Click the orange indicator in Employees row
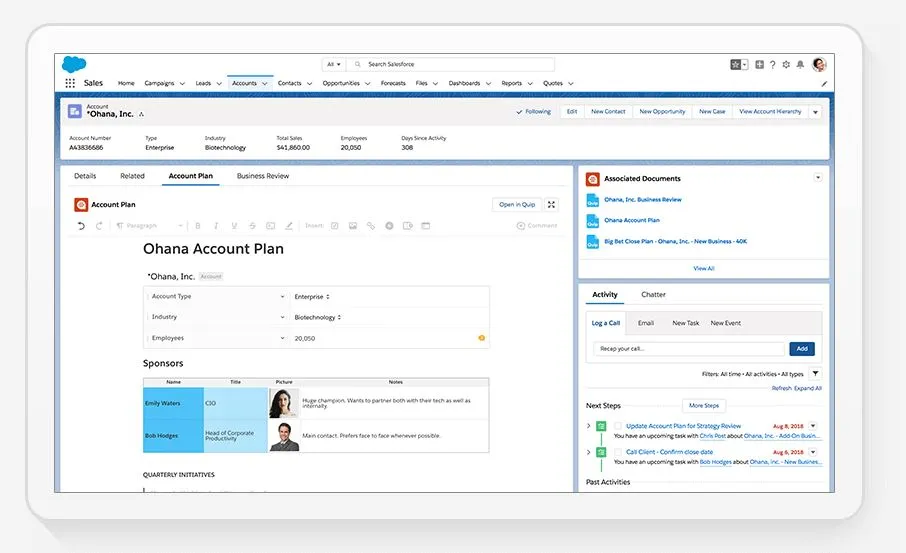The height and width of the screenshot is (553, 906). pyautogui.click(x=481, y=338)
